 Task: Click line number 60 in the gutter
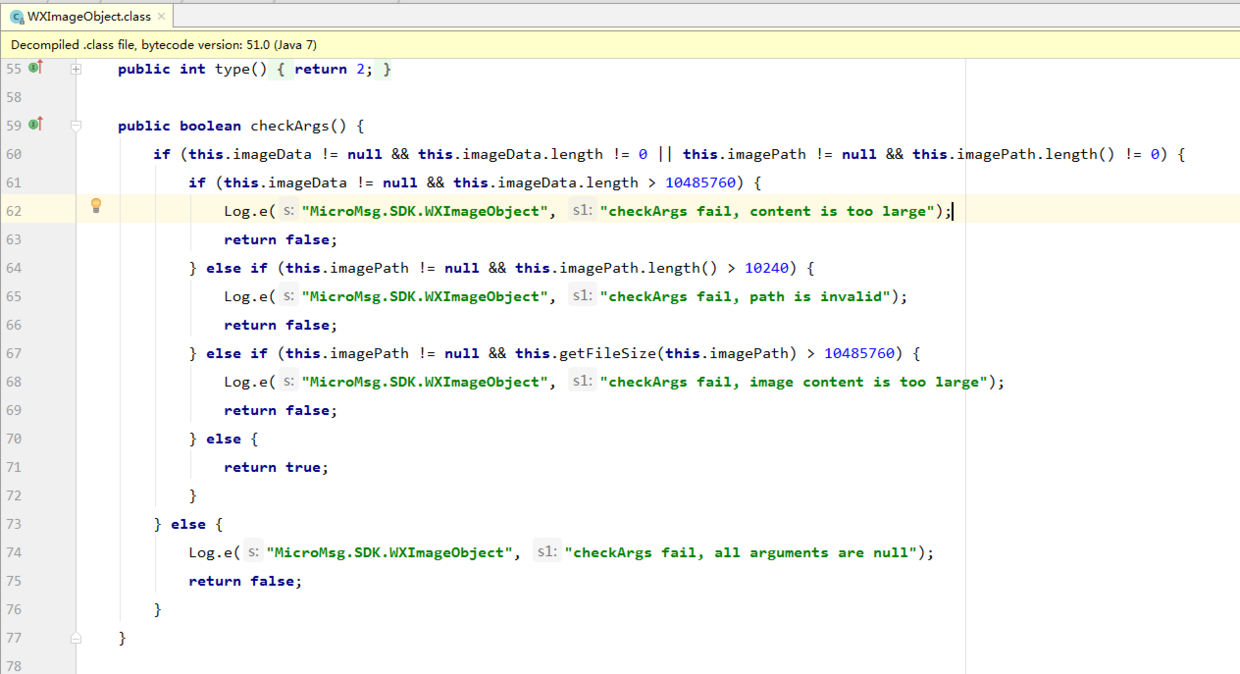point(13,154)
